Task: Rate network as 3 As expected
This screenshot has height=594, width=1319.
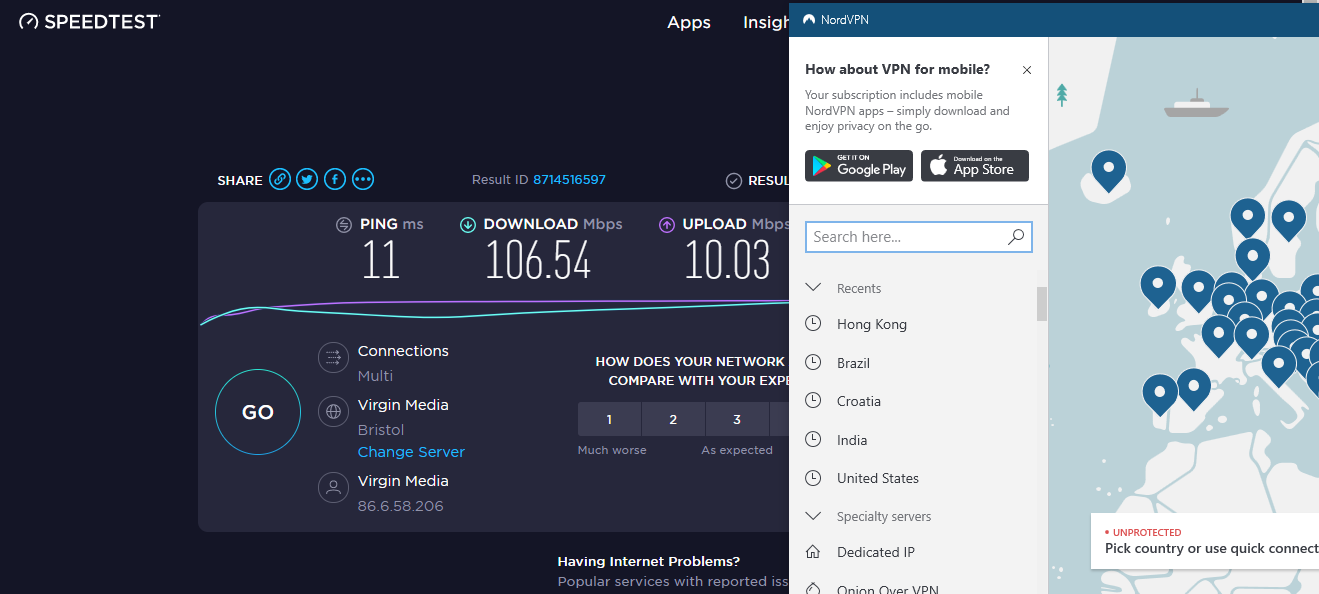Action: pyautogui.click(x=738, y=419)
